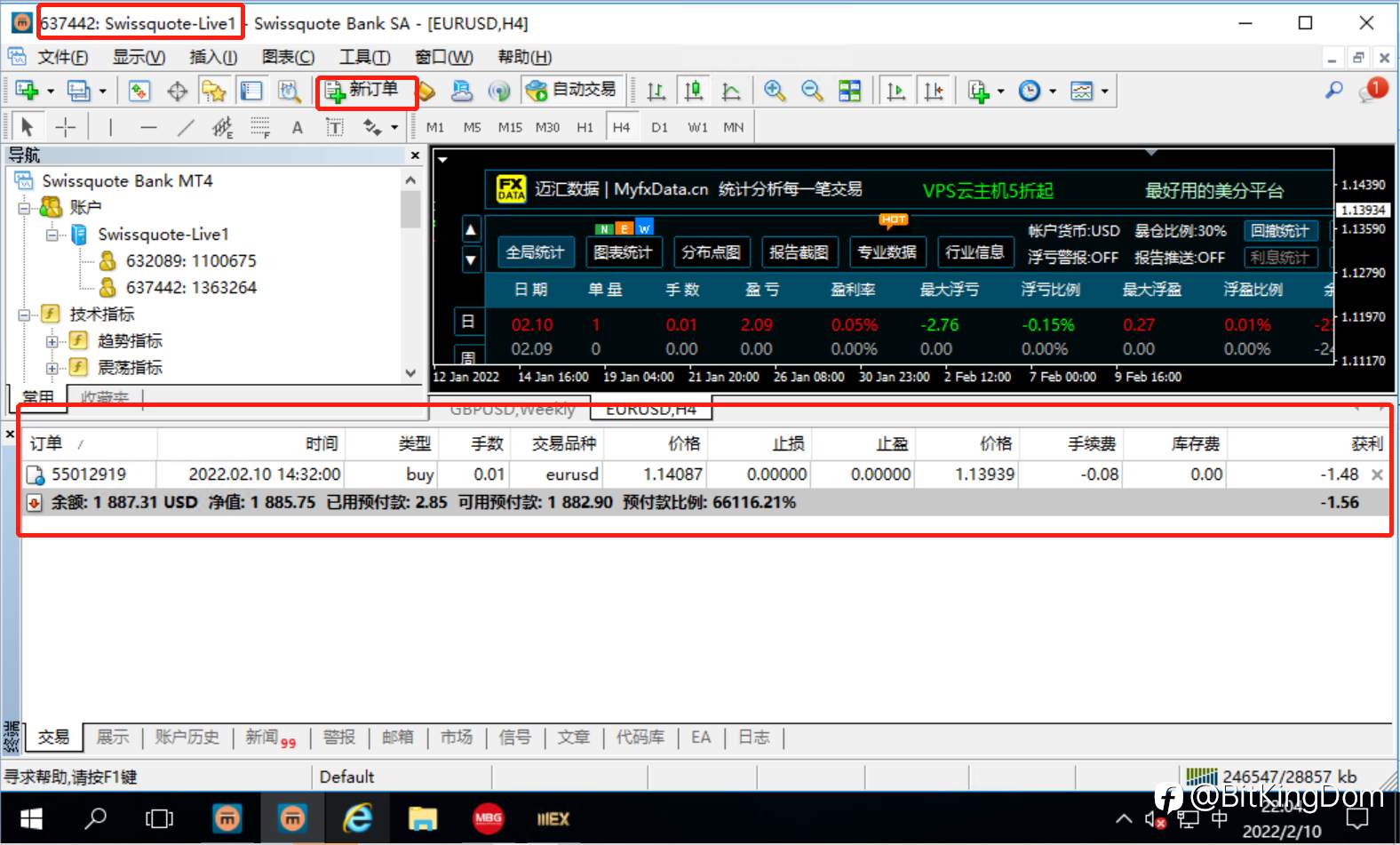The image size is (1400, 845).
Task: Click the 报告截图 button on chart
Action: [x=799, y=252]
